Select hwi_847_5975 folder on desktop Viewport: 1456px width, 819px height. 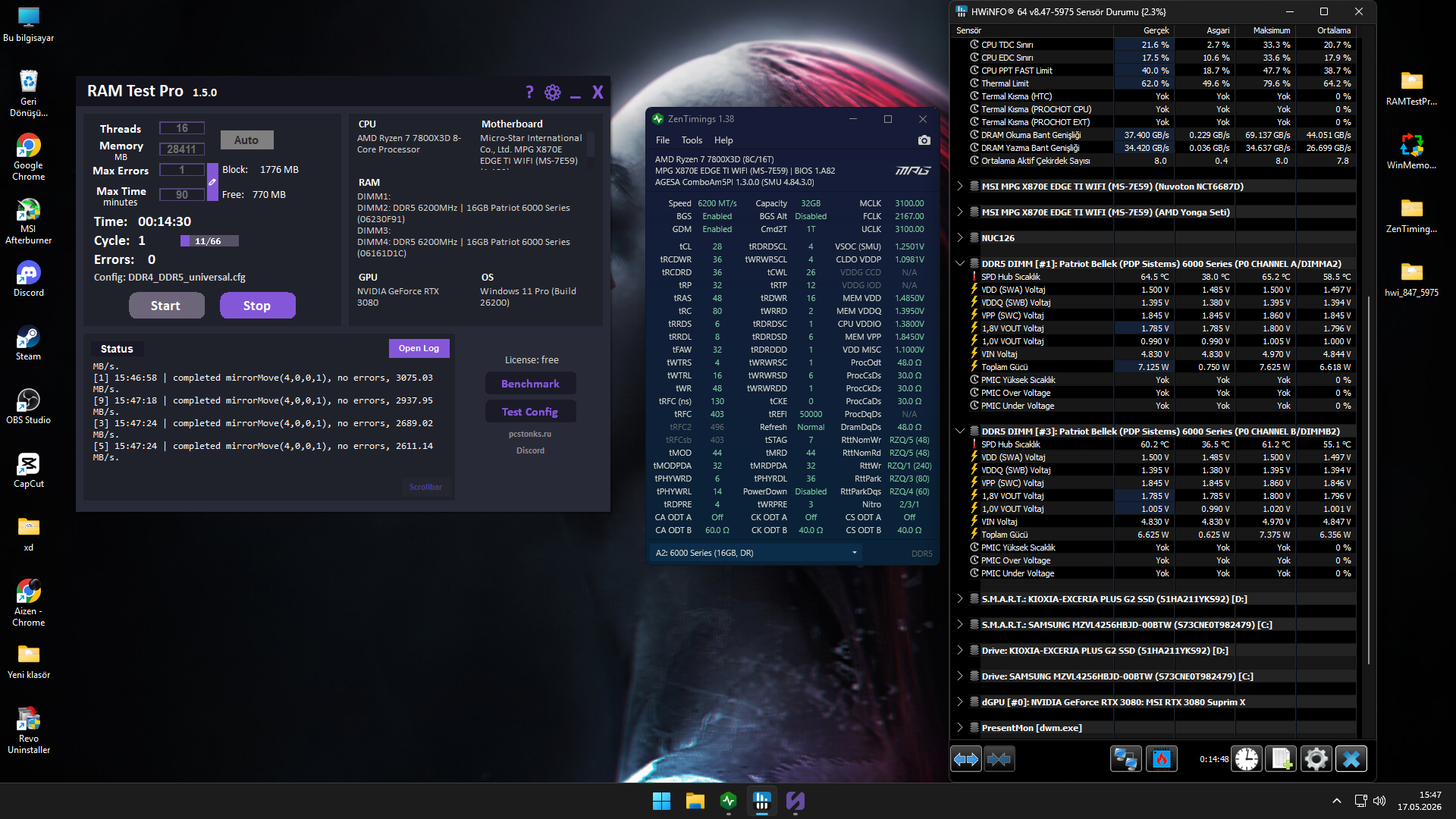1411,278
